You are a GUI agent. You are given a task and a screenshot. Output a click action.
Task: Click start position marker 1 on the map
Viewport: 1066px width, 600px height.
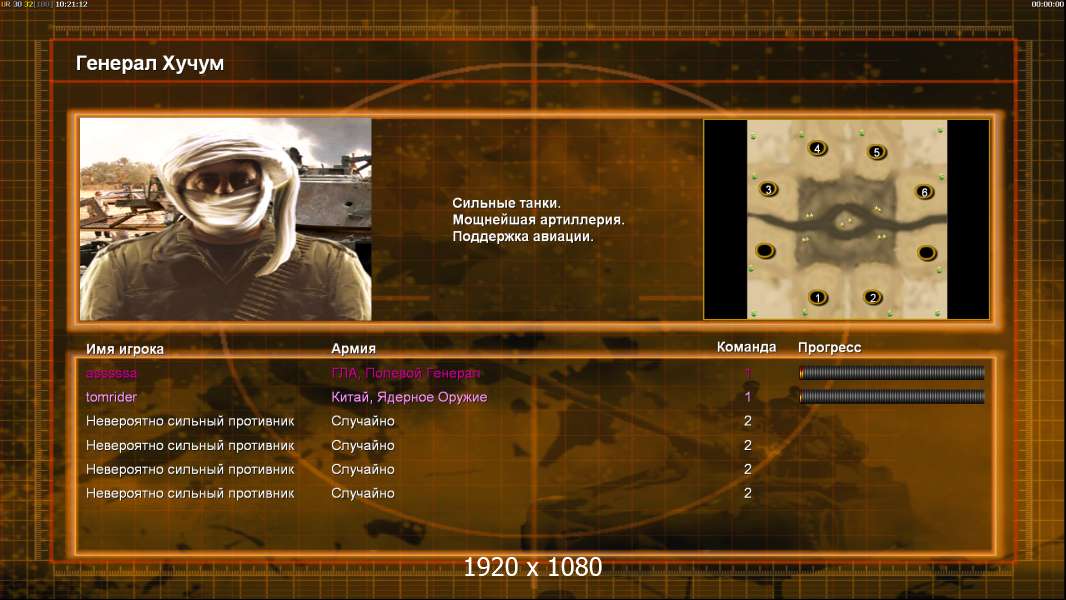pyautogui.click(x=818, y=297)
